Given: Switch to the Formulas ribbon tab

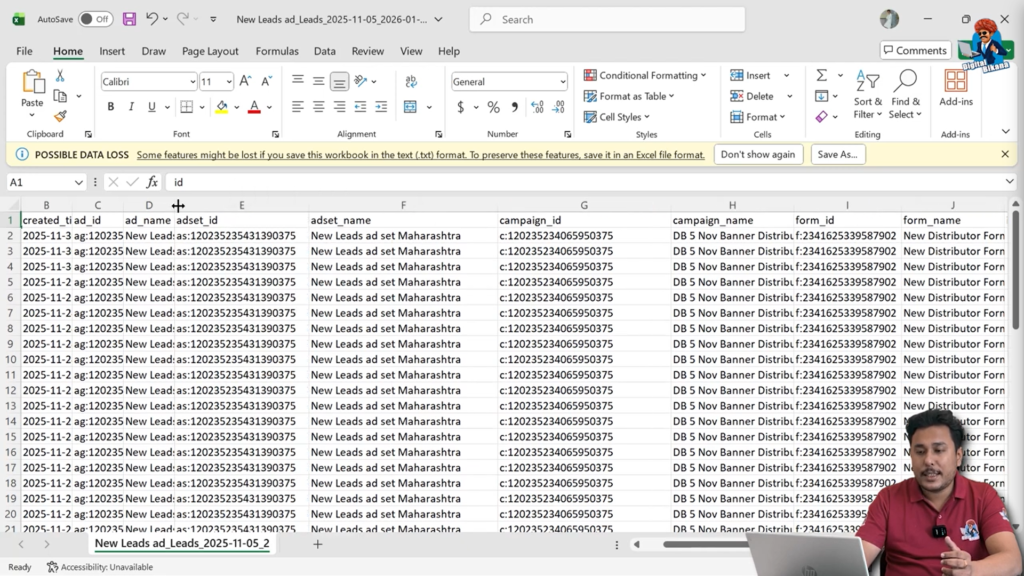Looking at the screenshot, I should pyautogui.click(x=276, y=51).
